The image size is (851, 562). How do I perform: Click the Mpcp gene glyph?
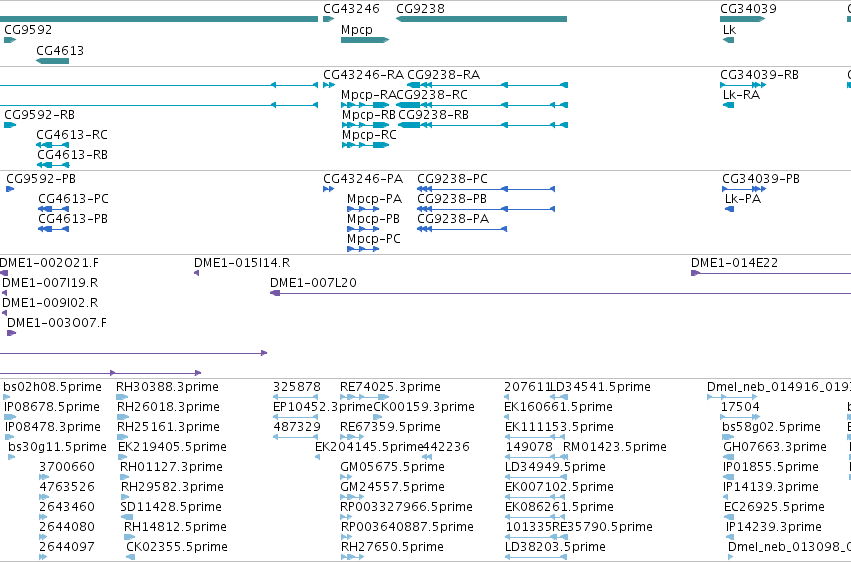point(365,40)
